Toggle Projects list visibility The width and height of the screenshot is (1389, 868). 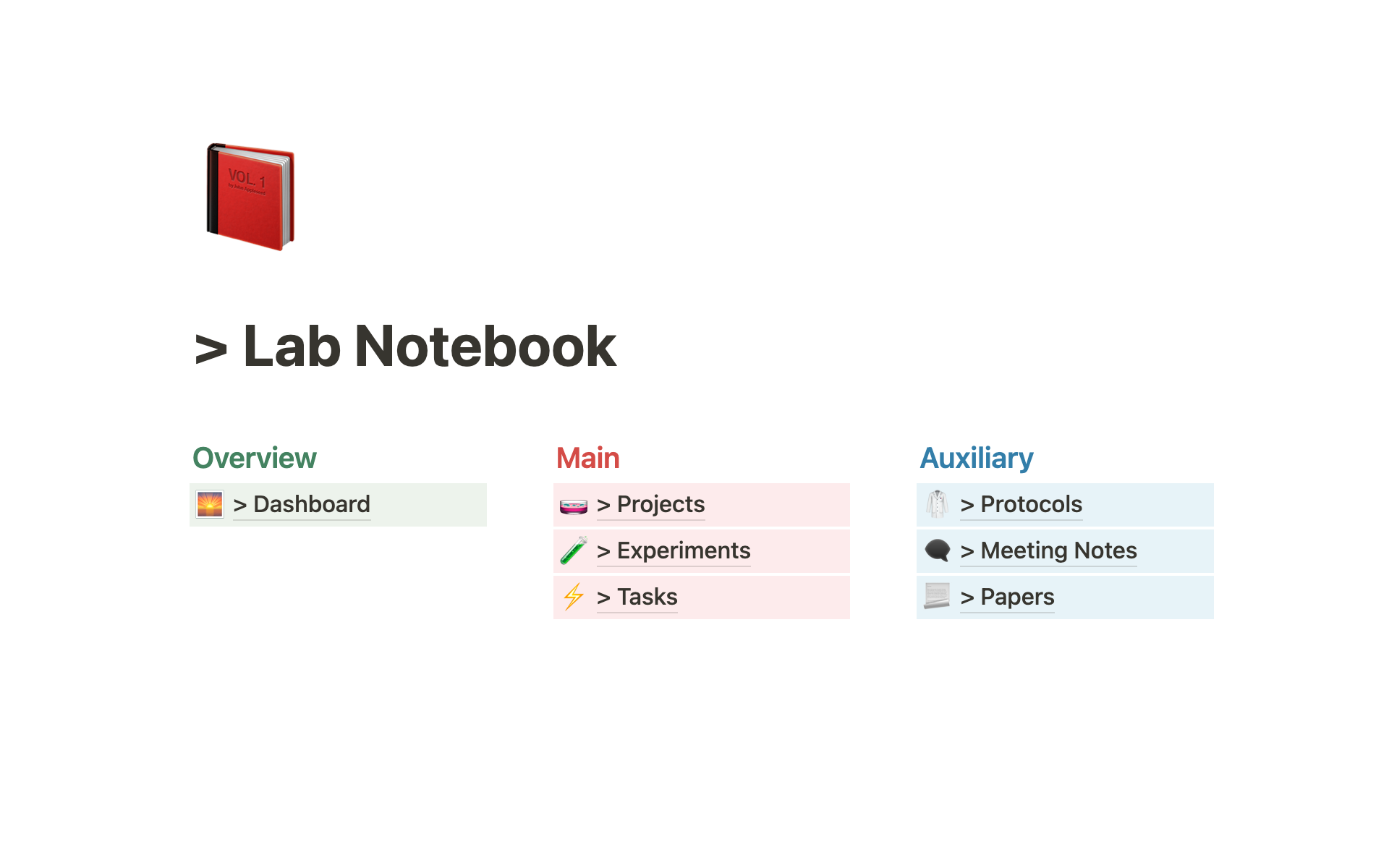[600, 504]
